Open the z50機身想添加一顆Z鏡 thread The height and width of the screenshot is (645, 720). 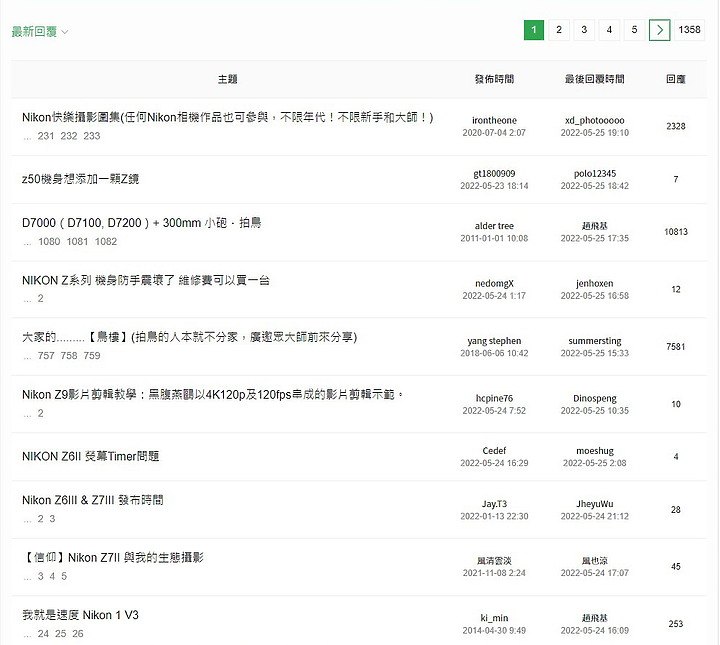[80, 179]
